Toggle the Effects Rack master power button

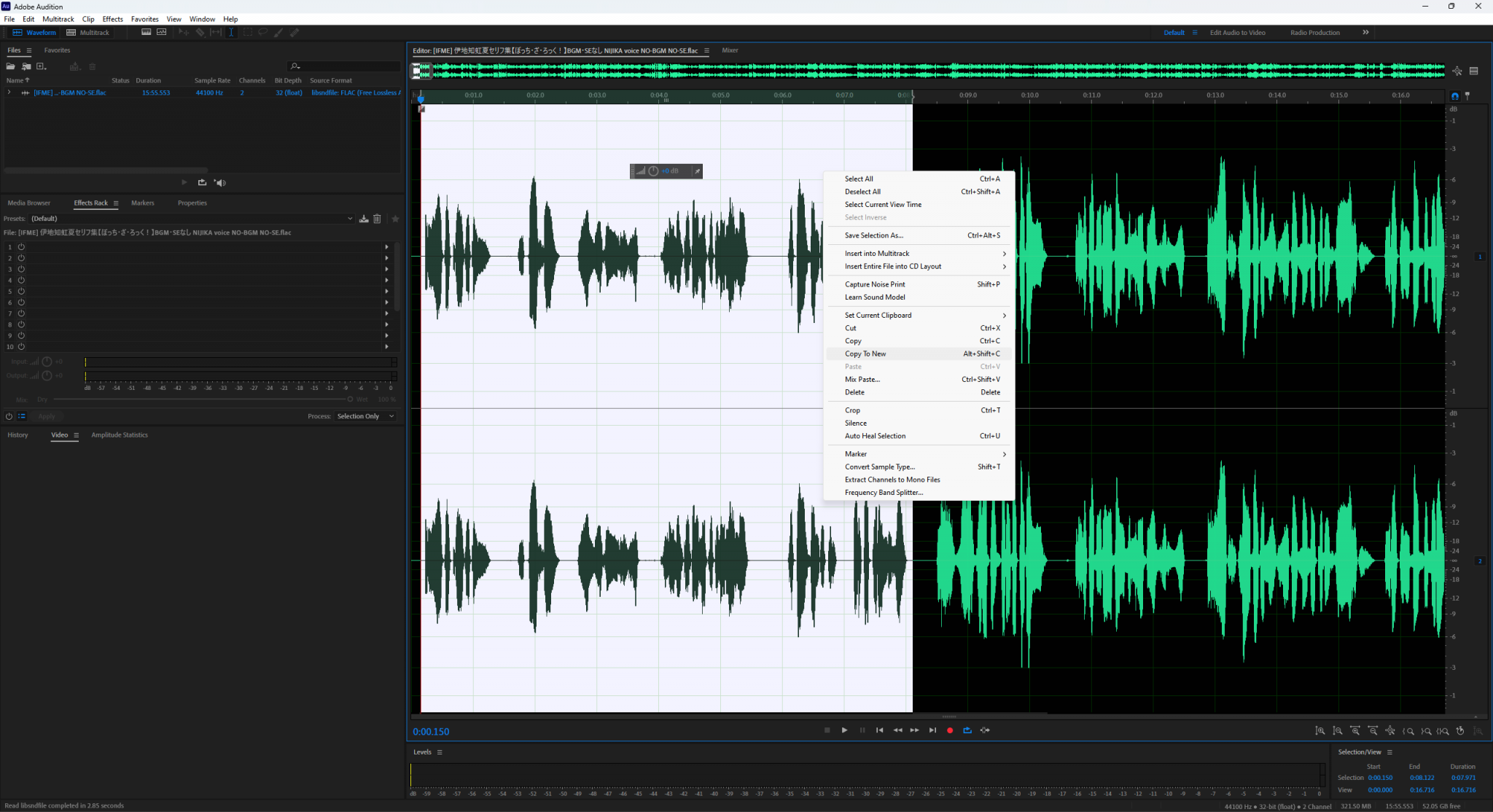(9, 415)
